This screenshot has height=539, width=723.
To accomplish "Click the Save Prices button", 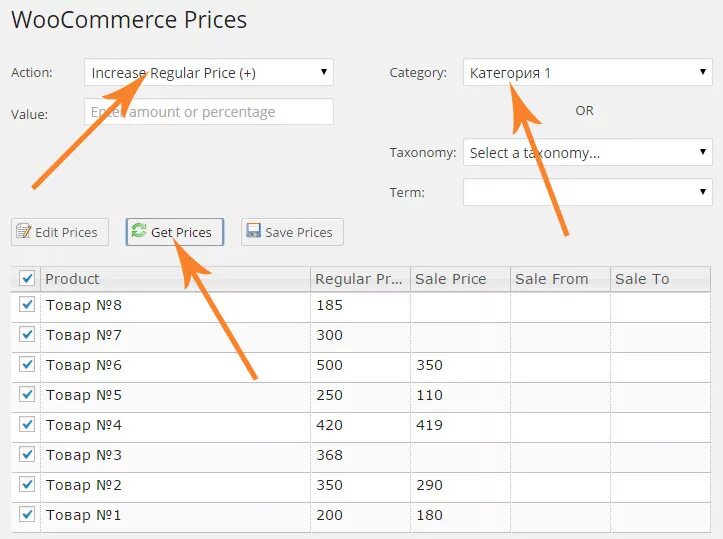I will (292, 232).
